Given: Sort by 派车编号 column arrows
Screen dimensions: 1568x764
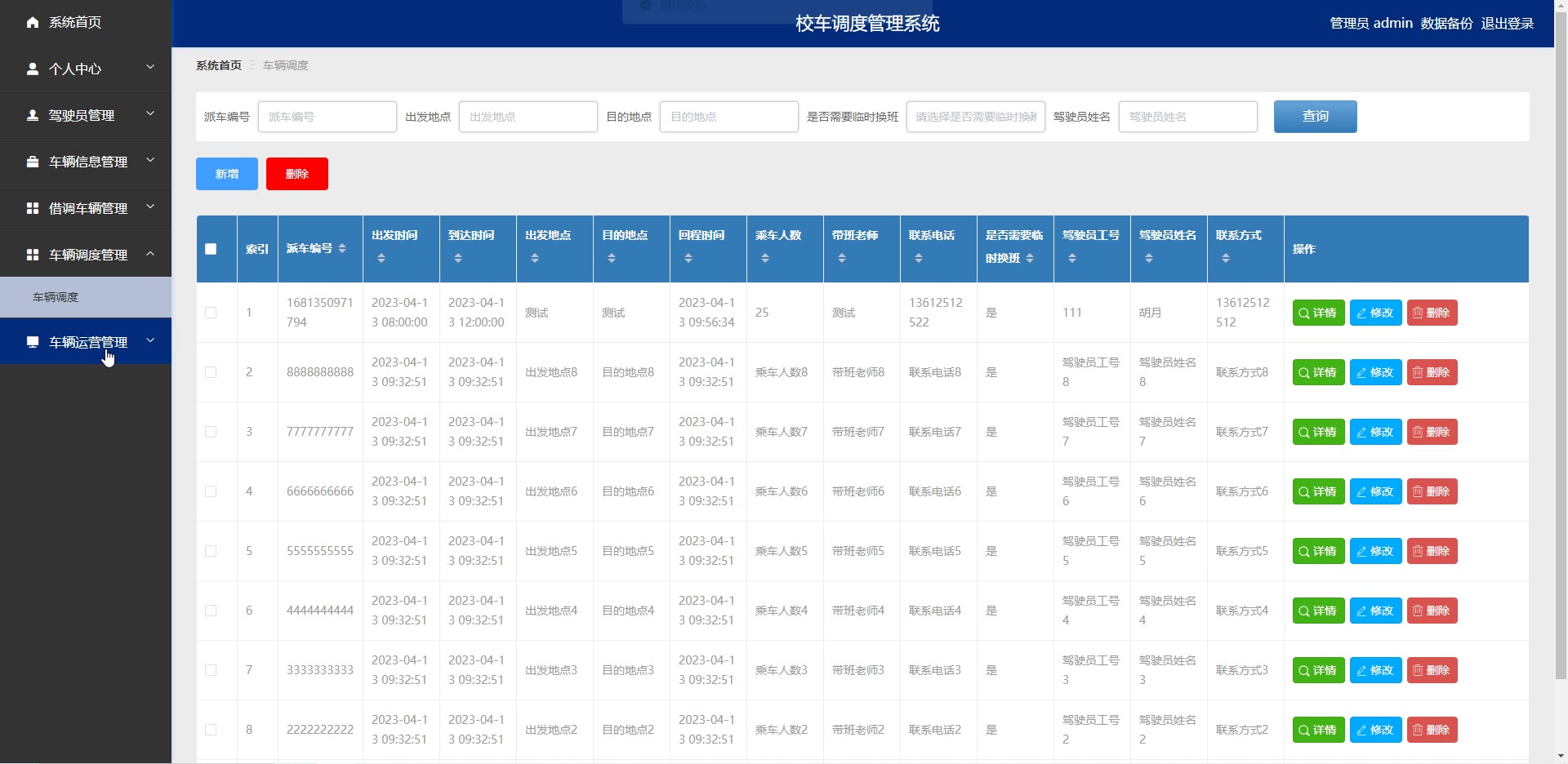Looking at the screenshot, I should click(x=342, y=248).
